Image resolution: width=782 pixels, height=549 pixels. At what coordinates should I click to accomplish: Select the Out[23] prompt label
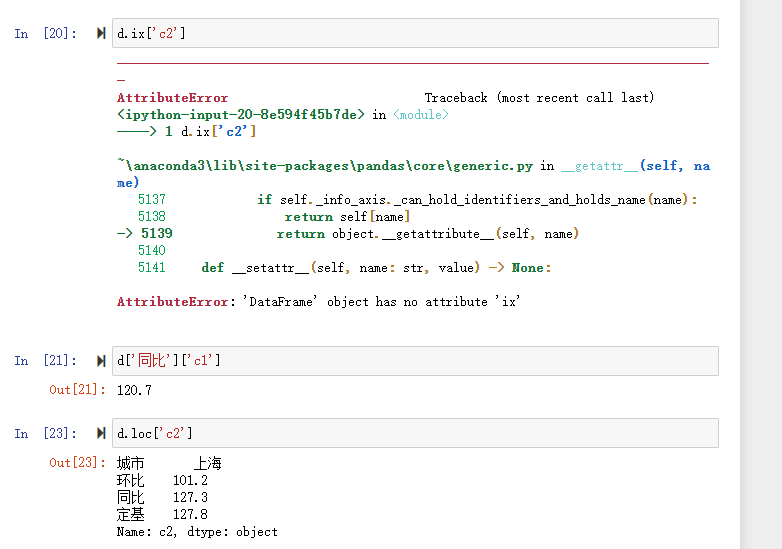click(77, 463)
